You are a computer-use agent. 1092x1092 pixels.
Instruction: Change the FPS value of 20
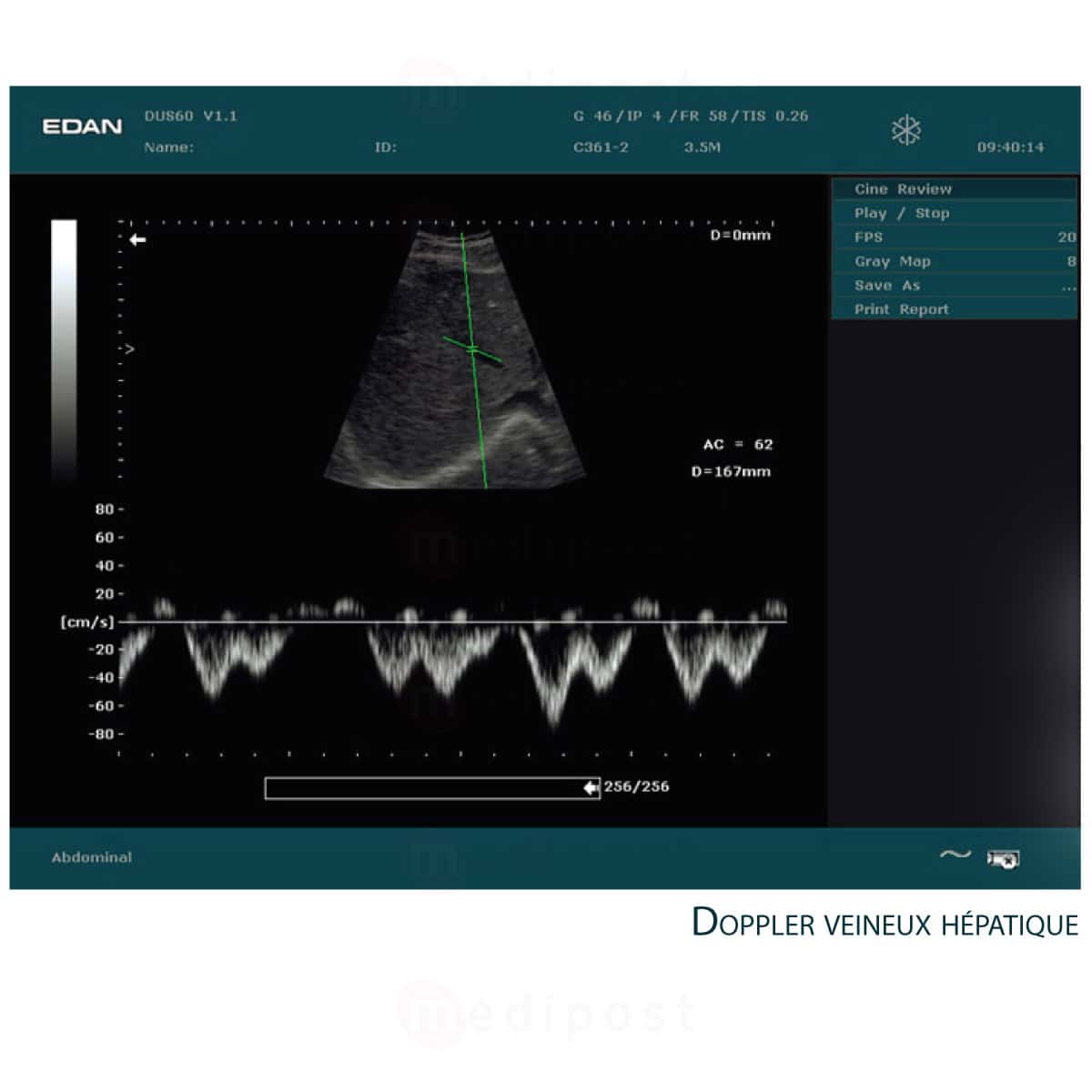(x=1065, y=237)
